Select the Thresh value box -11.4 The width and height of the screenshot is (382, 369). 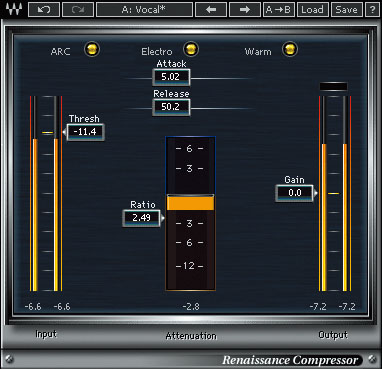click(x=86, y=132)
